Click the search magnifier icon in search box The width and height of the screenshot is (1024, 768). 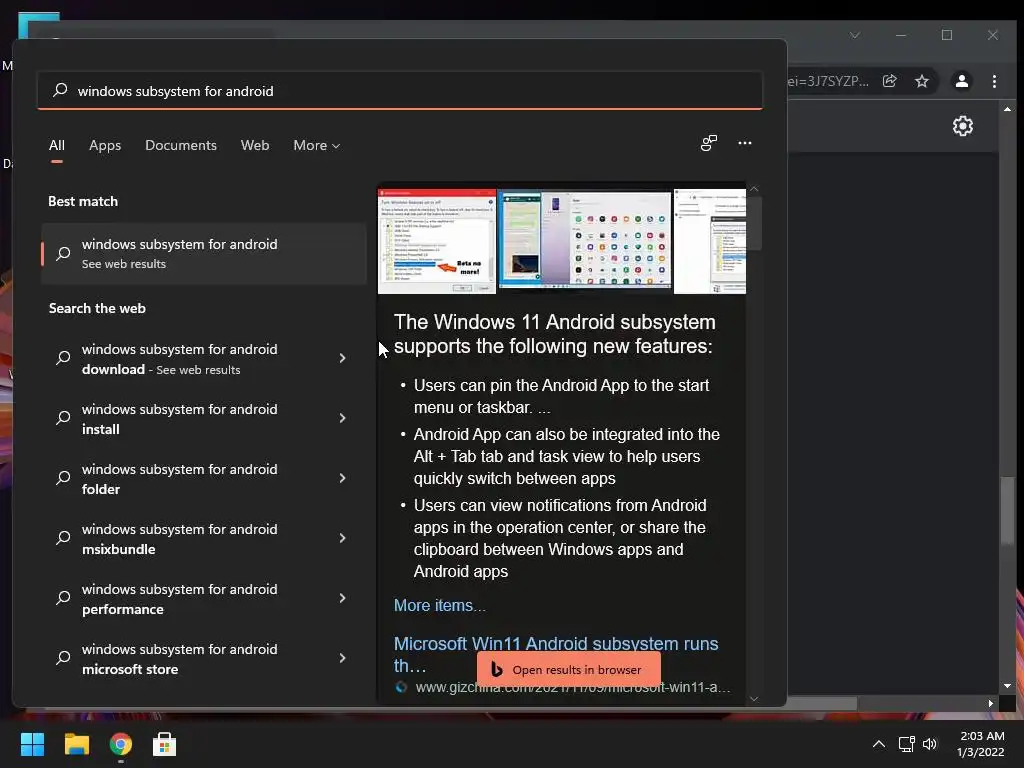(60, 90)
